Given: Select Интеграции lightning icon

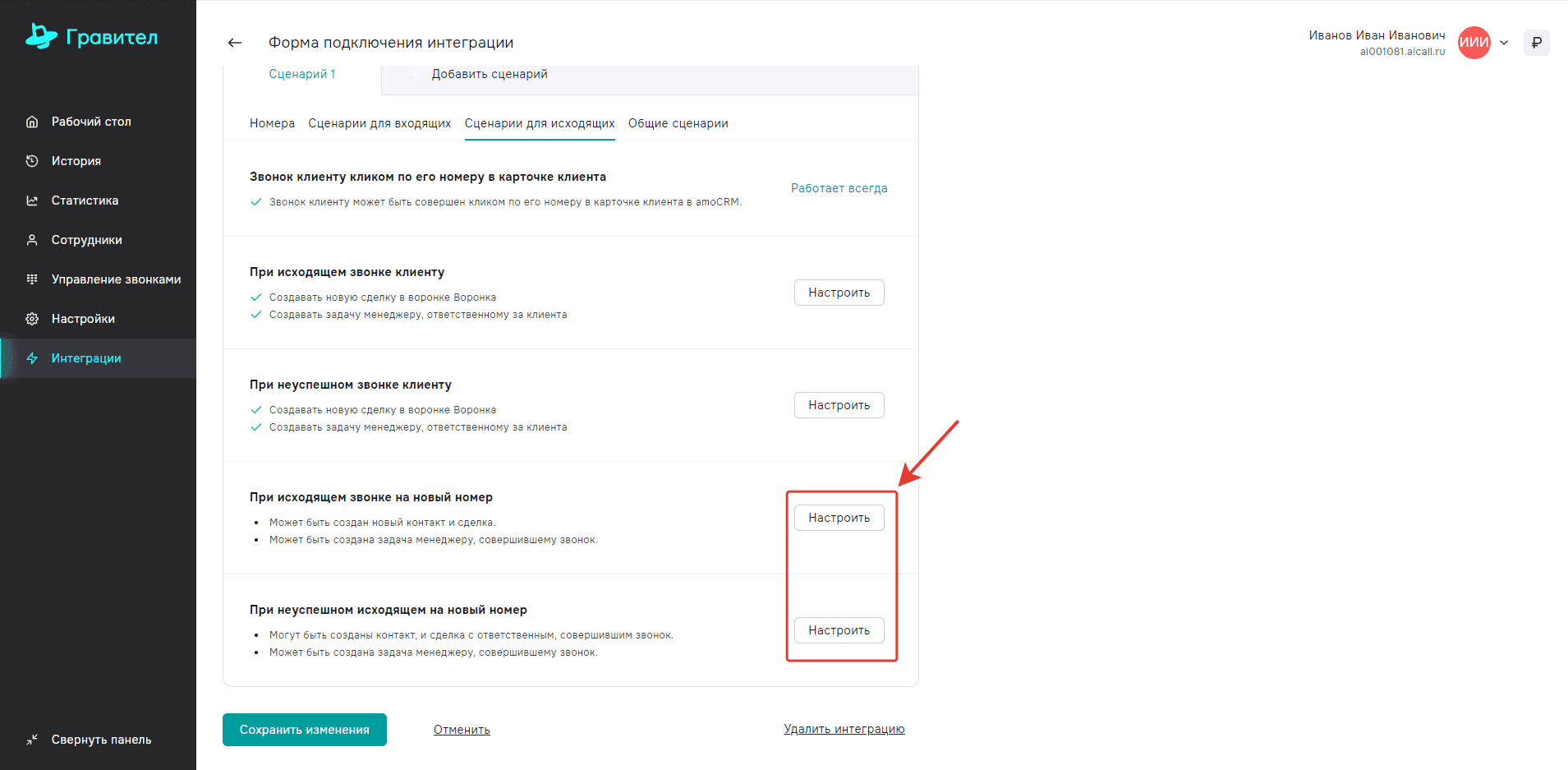Looking at the screenshot, I should 32,358.
